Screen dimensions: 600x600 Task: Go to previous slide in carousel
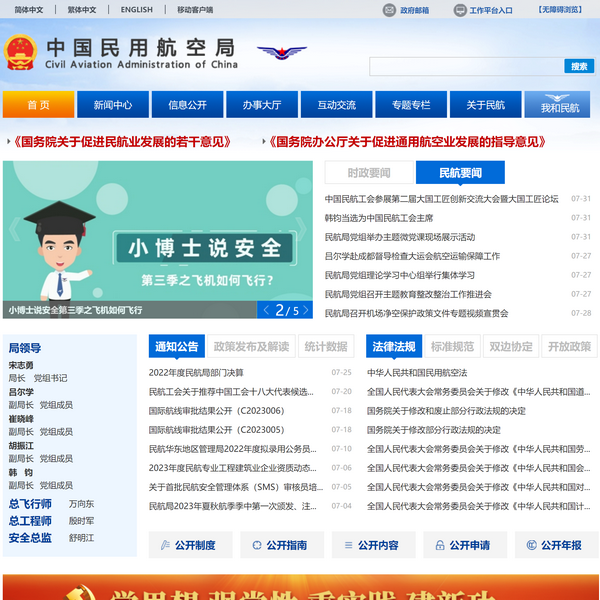(x=265, y=310)
